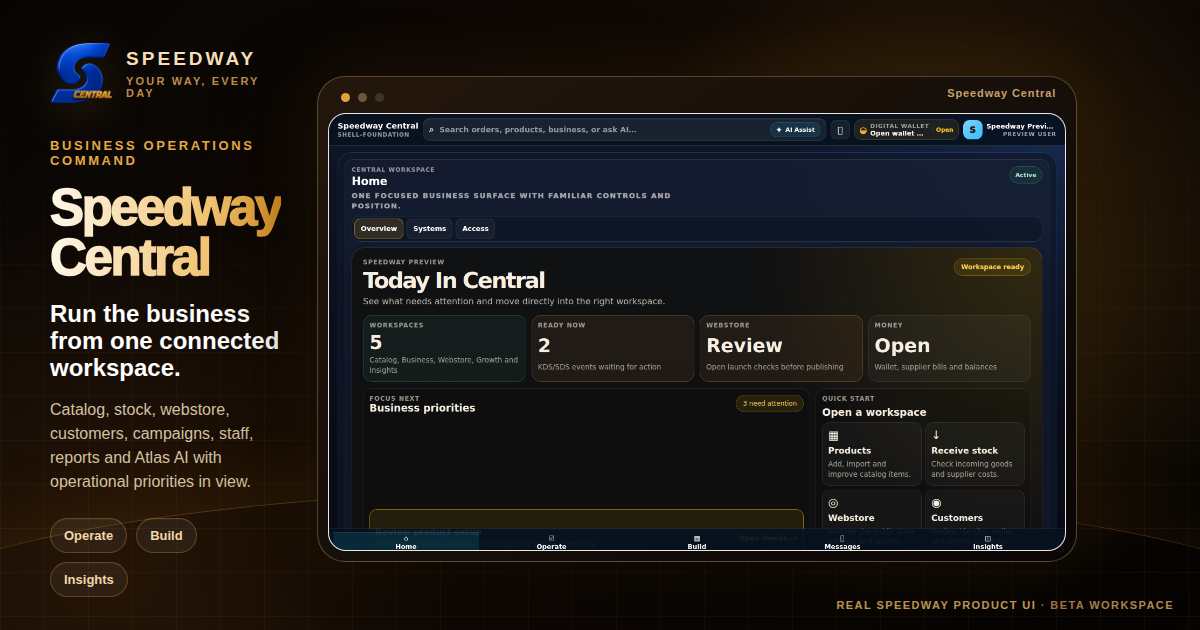The image size is (1200, 630).
Task: Open the Money Open summary card
Action: 949,348
